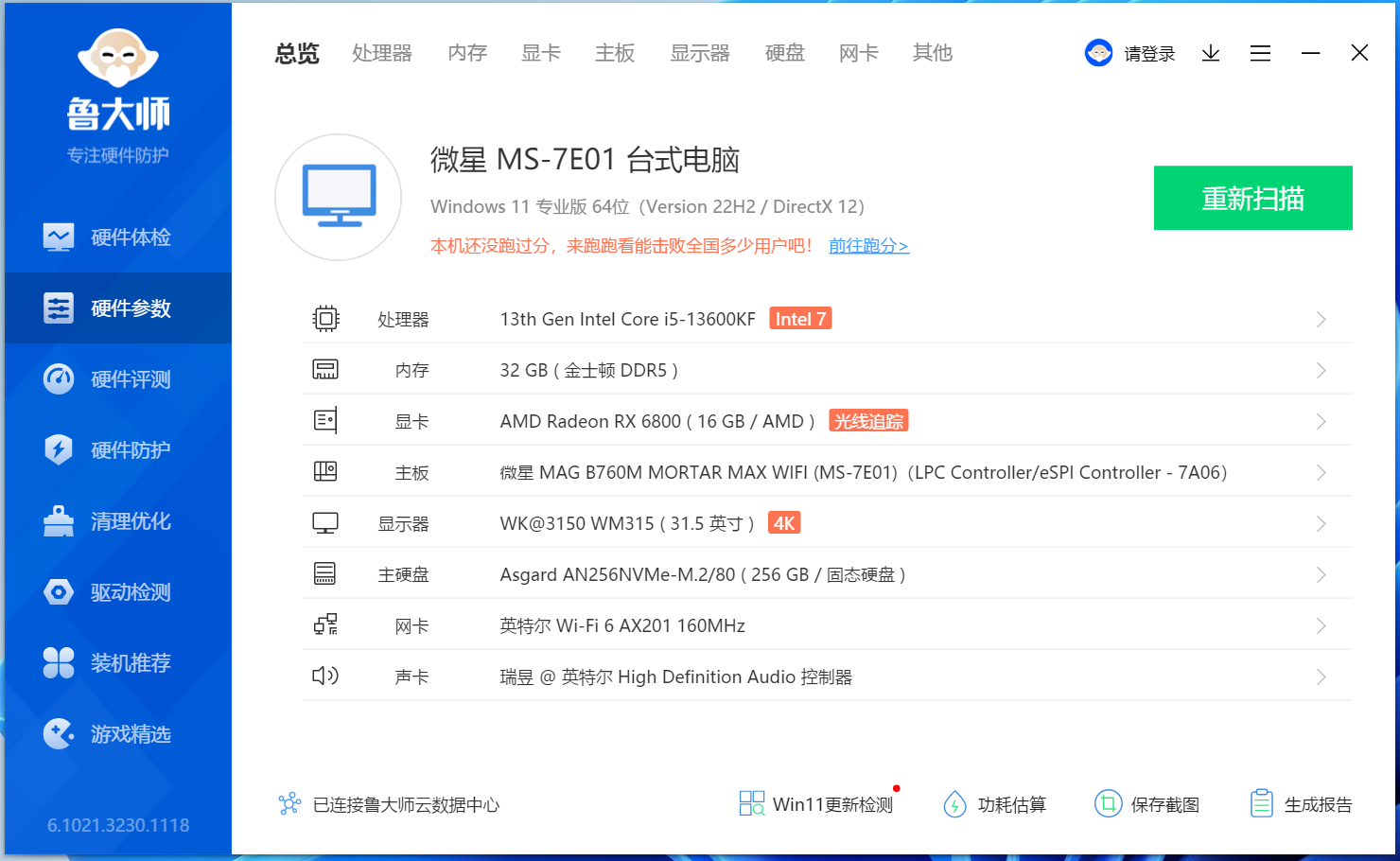Click AMD Radeon RX 6800 text

[590, 422]
